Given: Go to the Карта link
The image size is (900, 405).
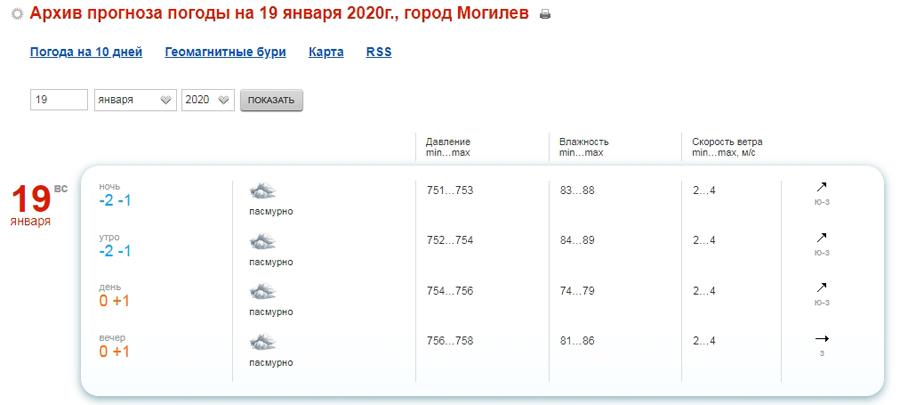Looking at the screenshot, I should point(326,52).
